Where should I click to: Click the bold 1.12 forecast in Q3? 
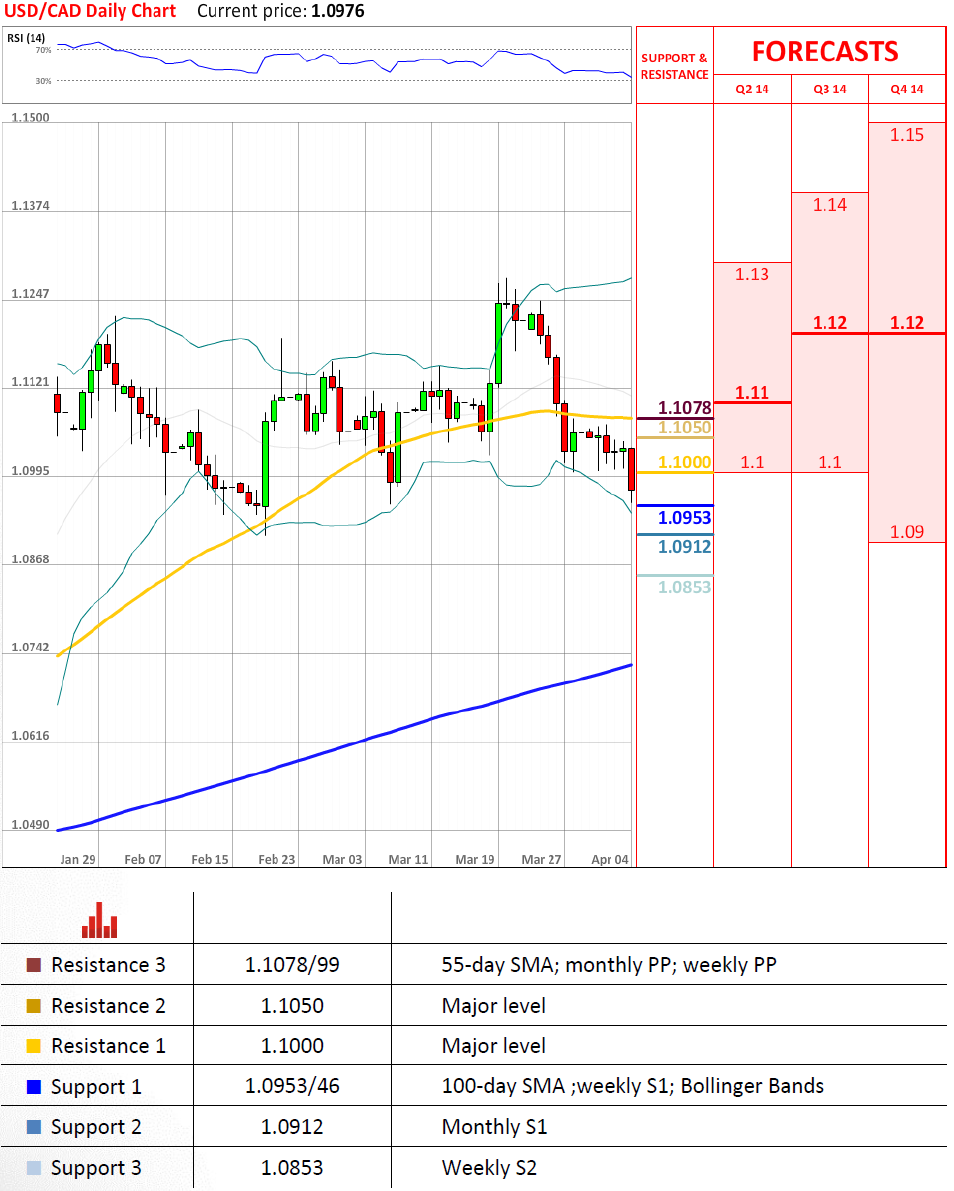pyautogui.click(x=829, y=323)
